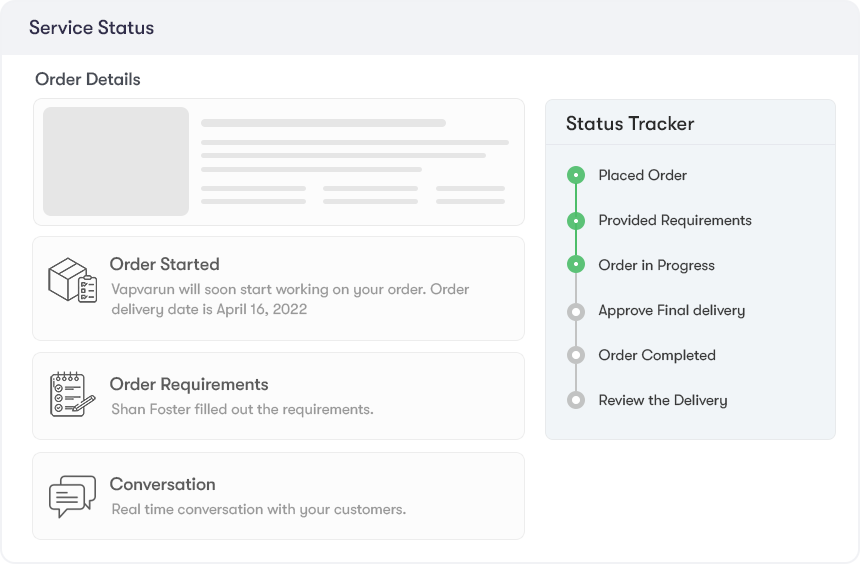This screenshot has height=564, width=860.
Task: Select the Approve Final delivery grey marker
Action: (x=575, y=312)
